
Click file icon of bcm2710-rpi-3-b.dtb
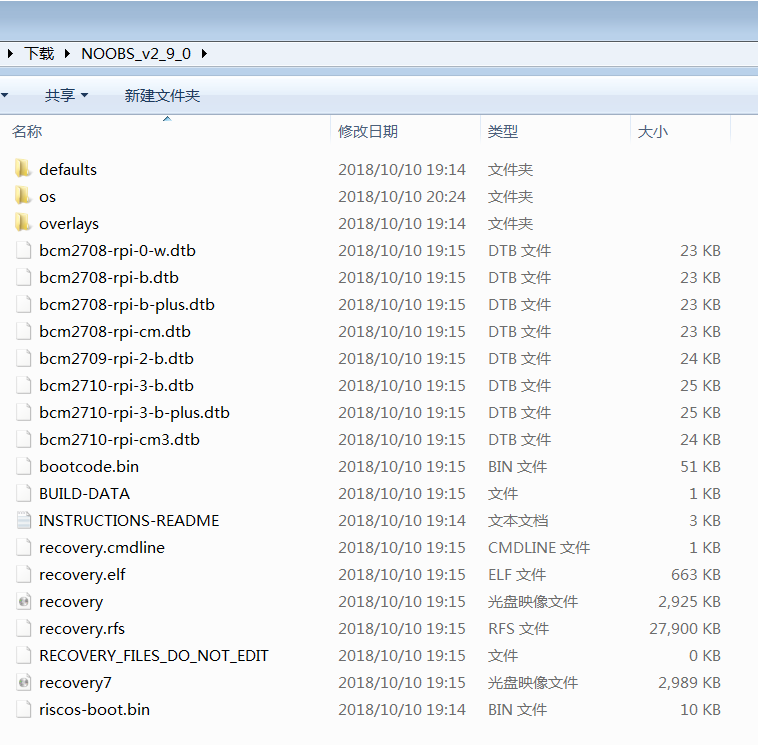pyautogui.click(x=23, y=386)
